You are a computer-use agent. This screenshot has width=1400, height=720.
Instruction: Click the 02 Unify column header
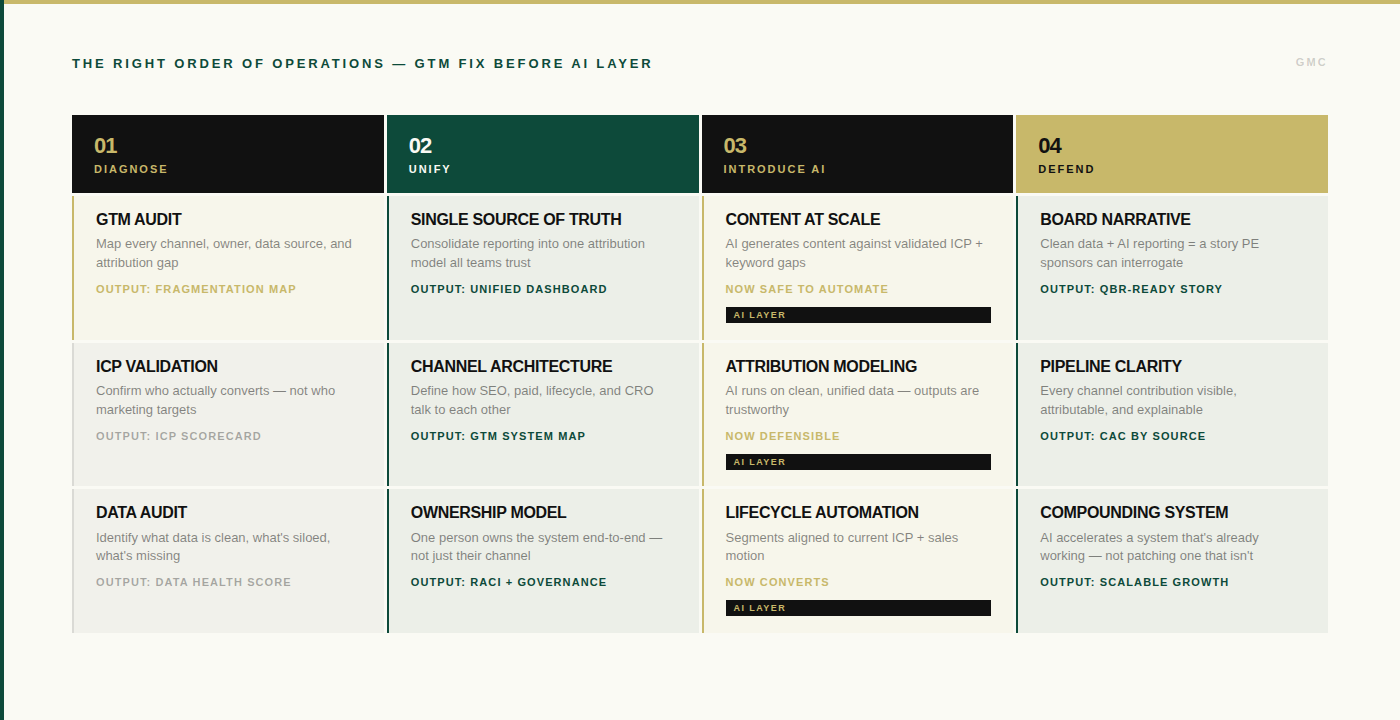[x=543, y=154]
